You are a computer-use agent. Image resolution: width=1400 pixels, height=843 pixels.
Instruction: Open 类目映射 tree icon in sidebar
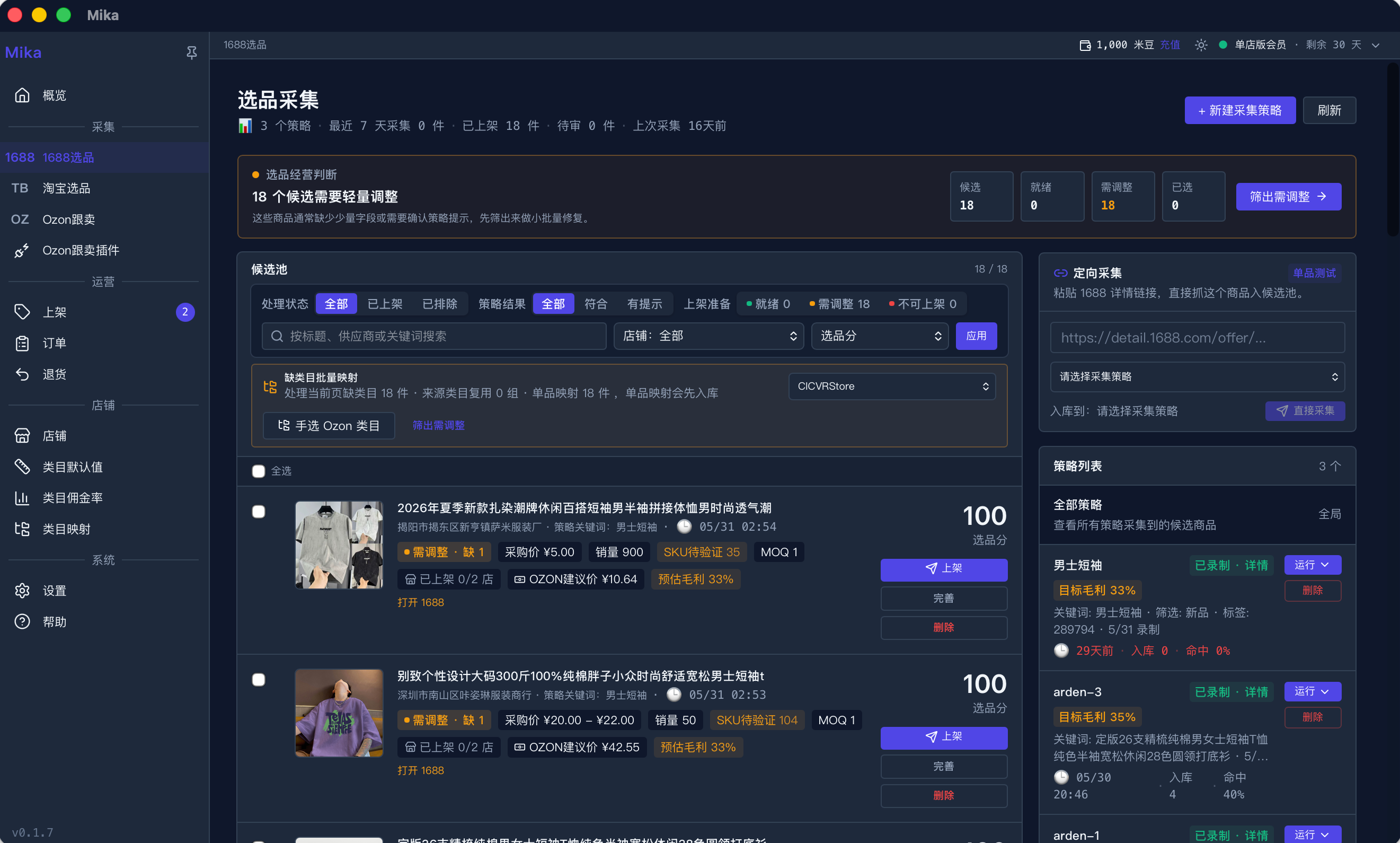coord(22,529)
